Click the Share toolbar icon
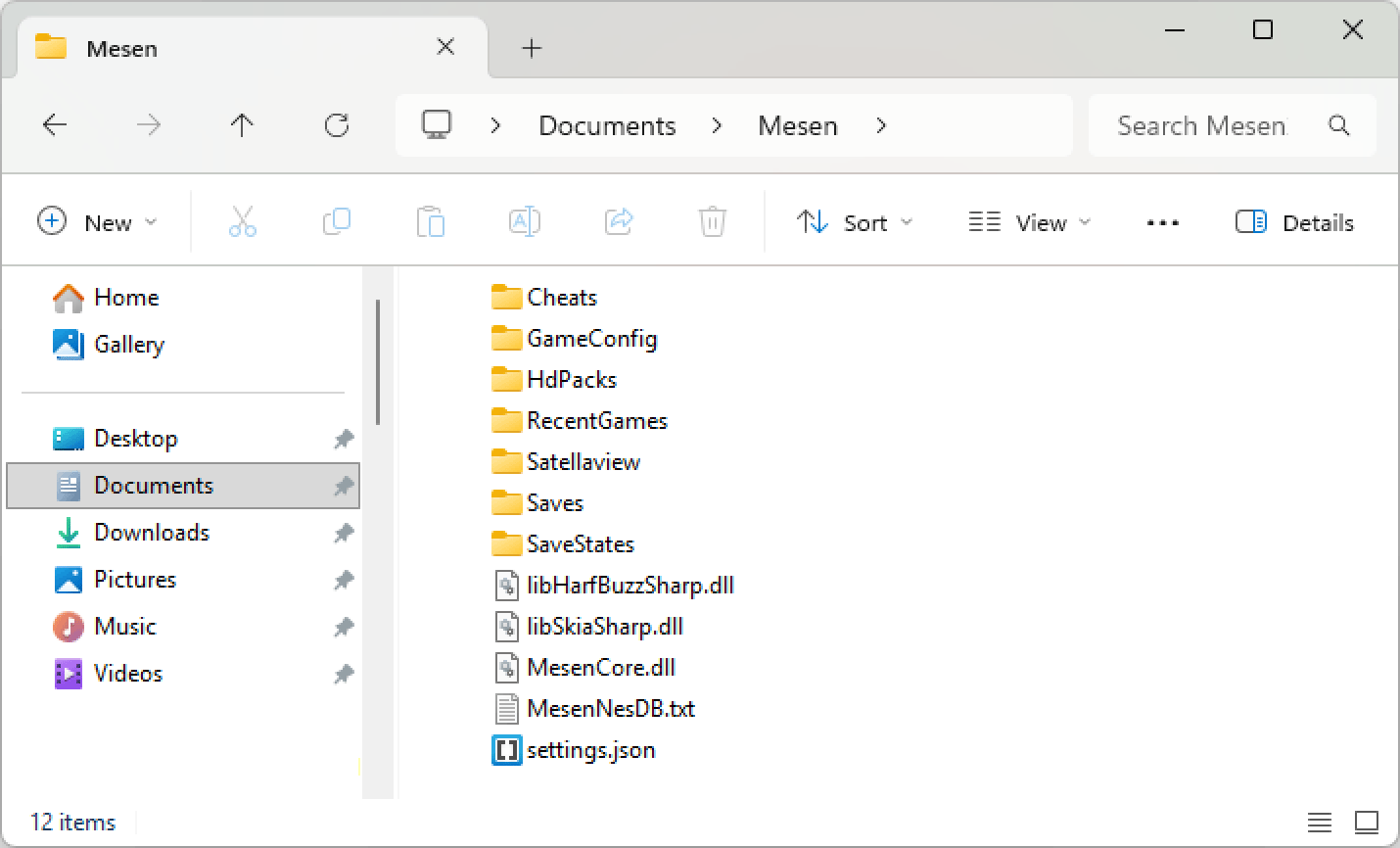Screen dimensions: 1400x848 click(620, 222)
